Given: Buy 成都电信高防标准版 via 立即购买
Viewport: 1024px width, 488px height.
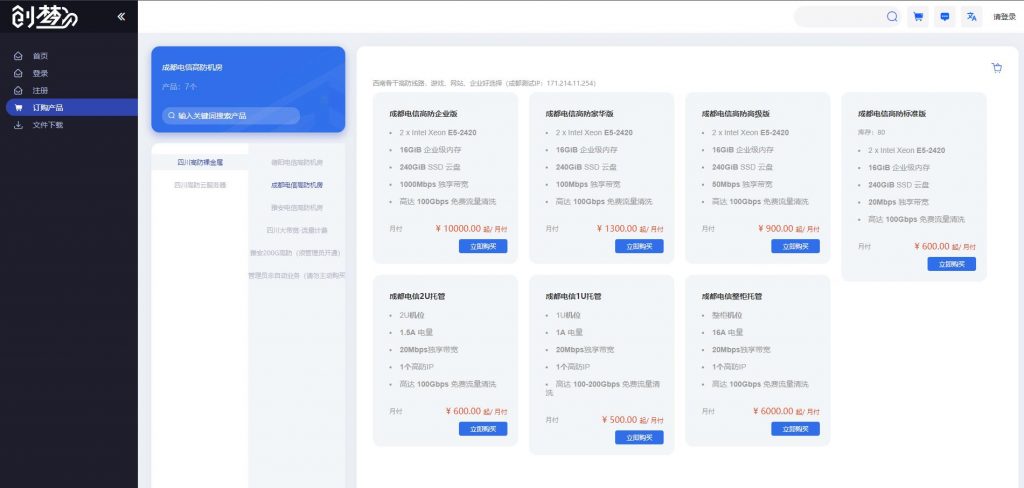Looking at the screenshot, I should (x=952, y=264).
